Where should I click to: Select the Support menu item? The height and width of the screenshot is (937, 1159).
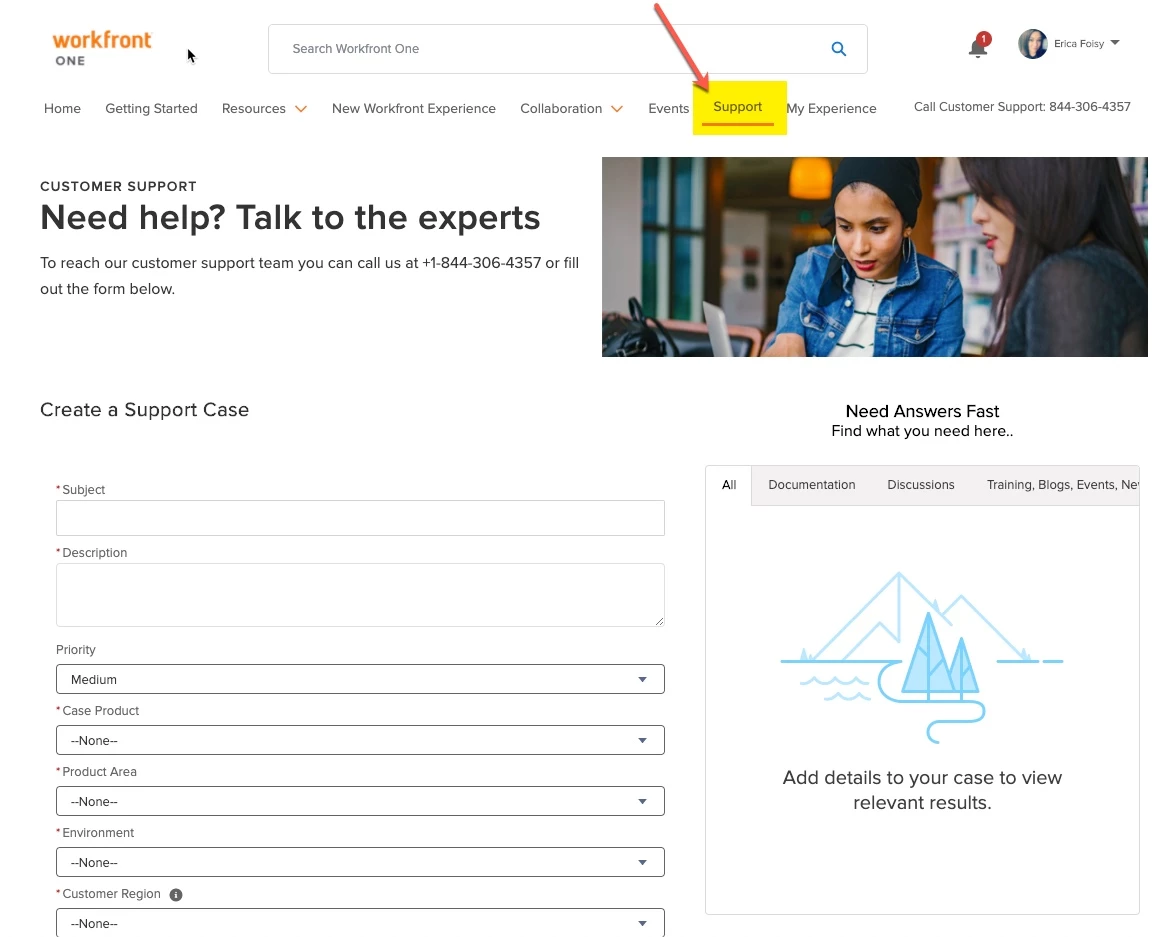tap(738, 107)
